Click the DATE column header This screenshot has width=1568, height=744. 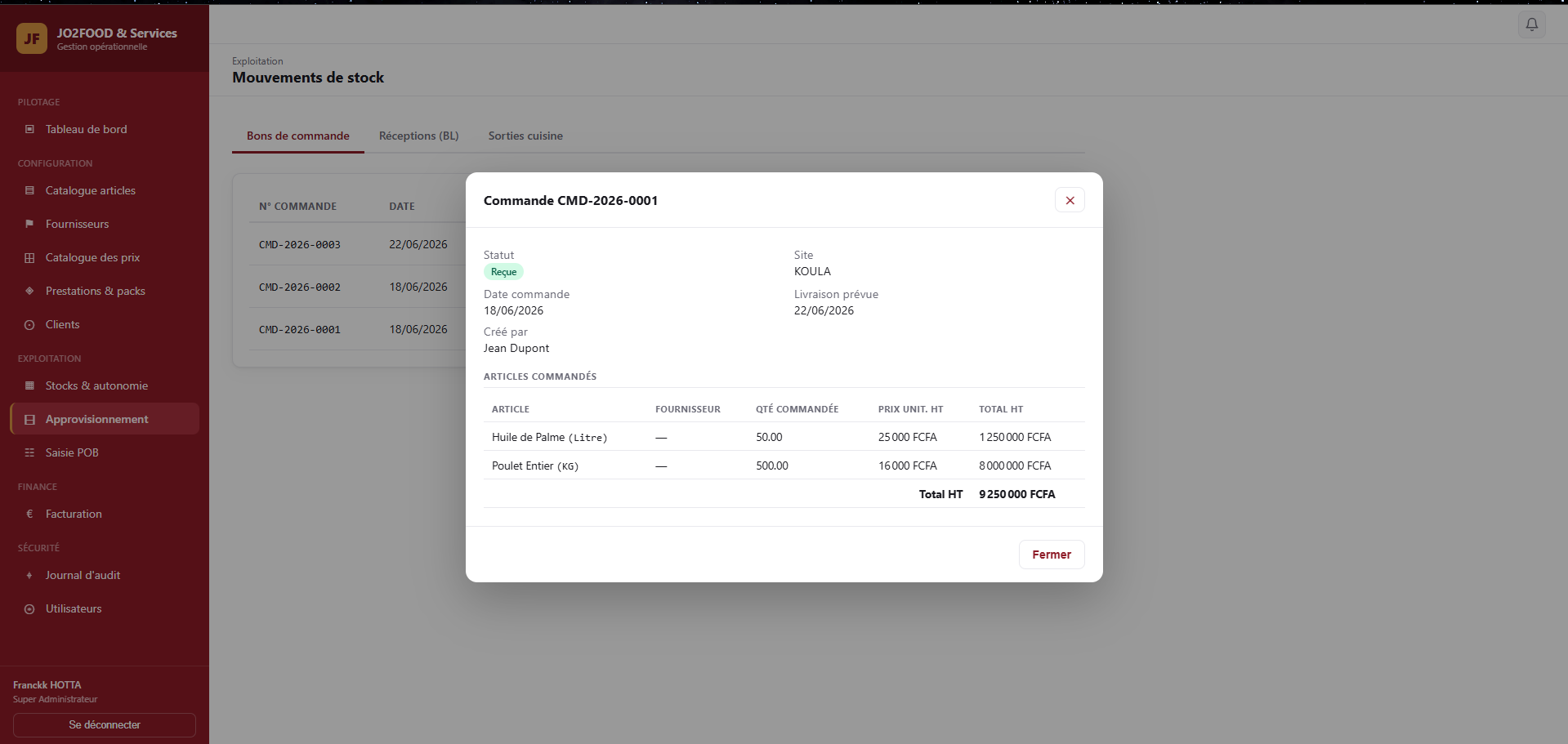click(x=402, y=207)
